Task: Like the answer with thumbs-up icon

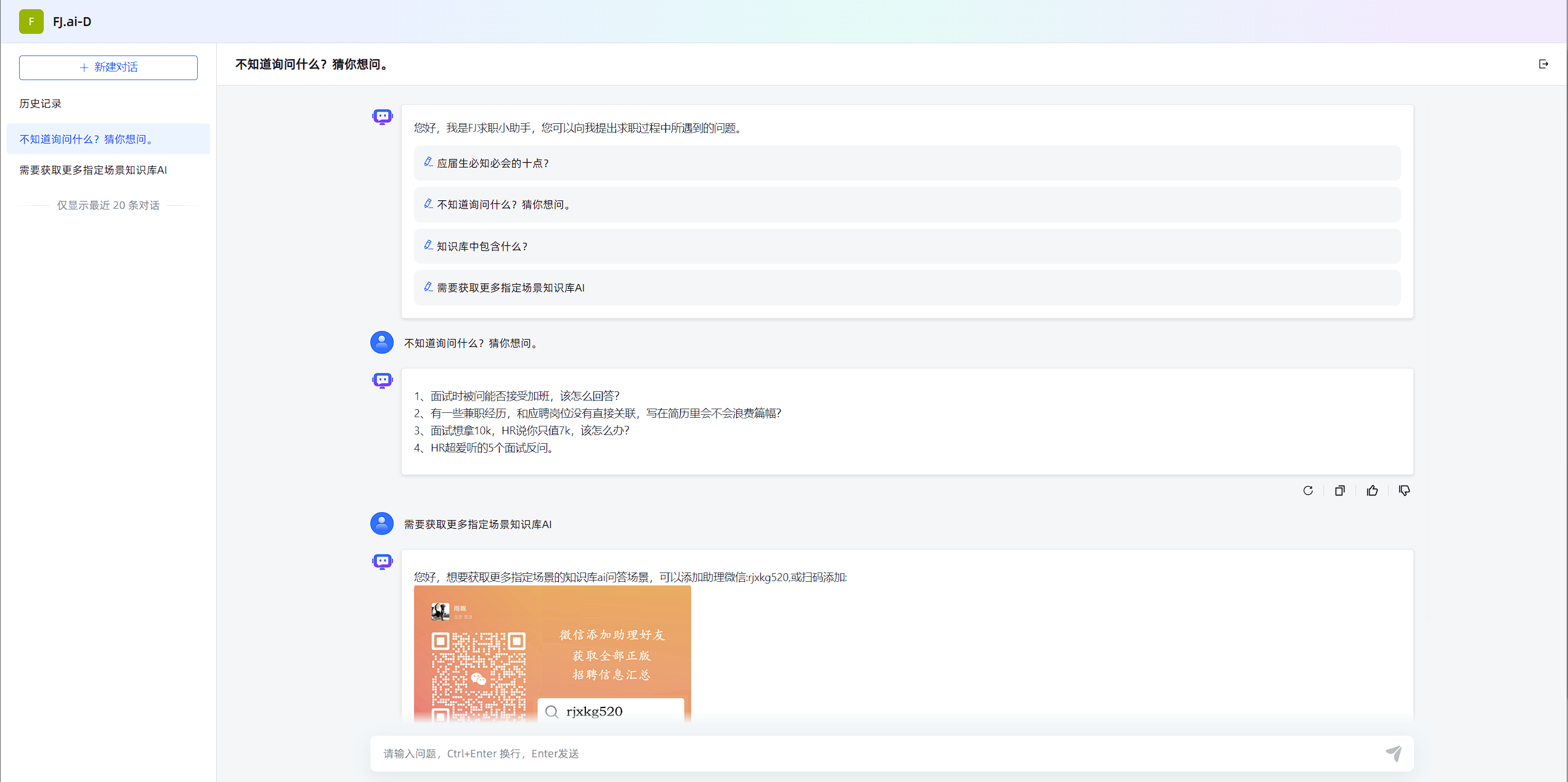Action: click(1372, 491)
